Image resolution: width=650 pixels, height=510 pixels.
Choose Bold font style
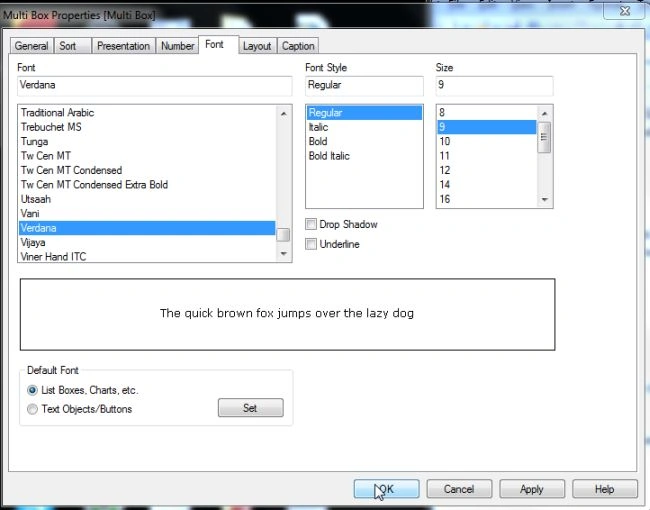point(364,141)
